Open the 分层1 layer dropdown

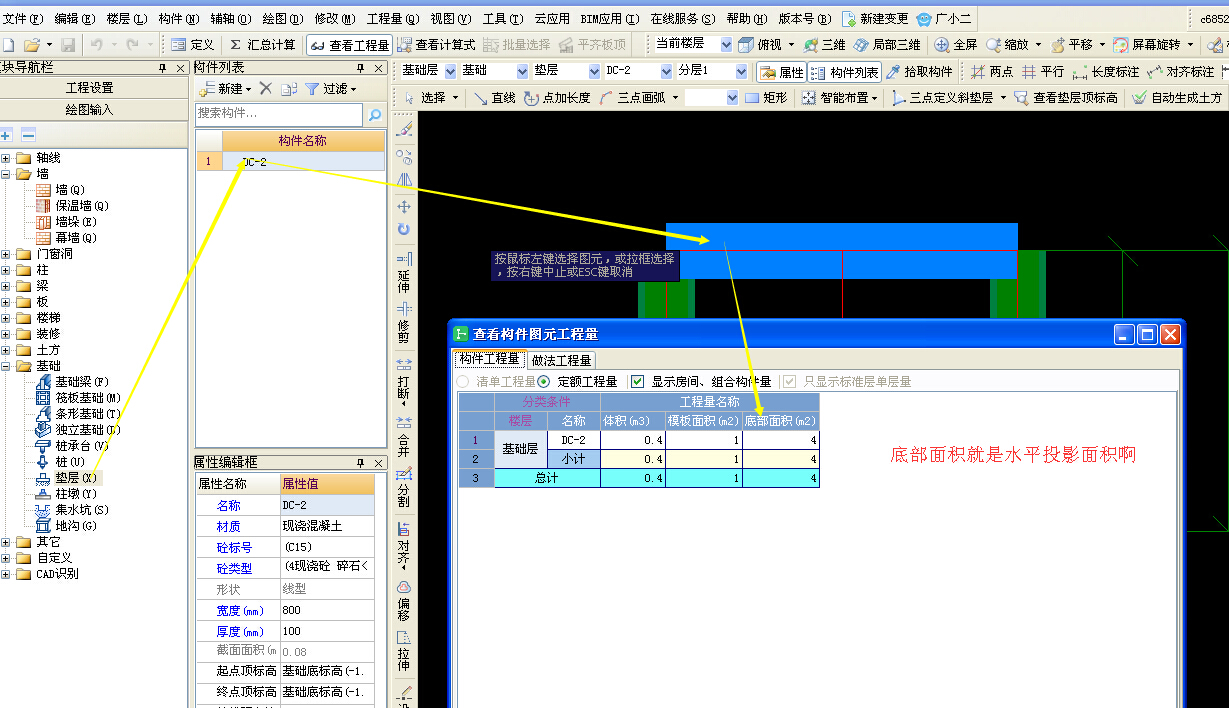[x=741, y=71]
